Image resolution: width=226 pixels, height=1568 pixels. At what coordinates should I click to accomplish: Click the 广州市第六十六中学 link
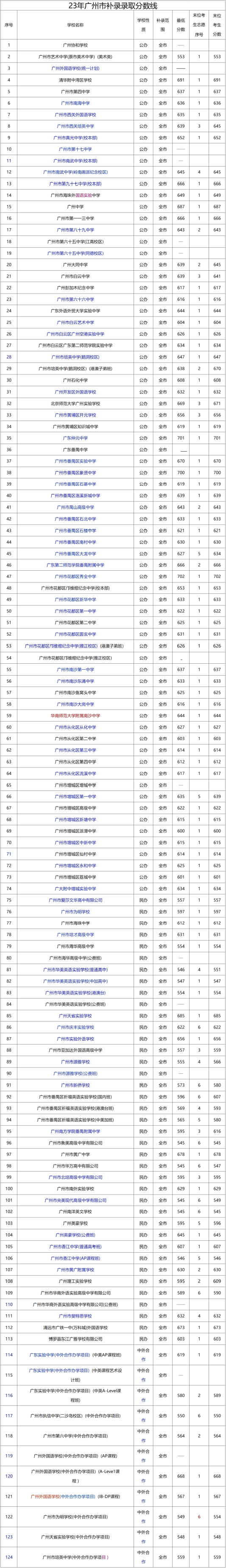tap(75, 300)
